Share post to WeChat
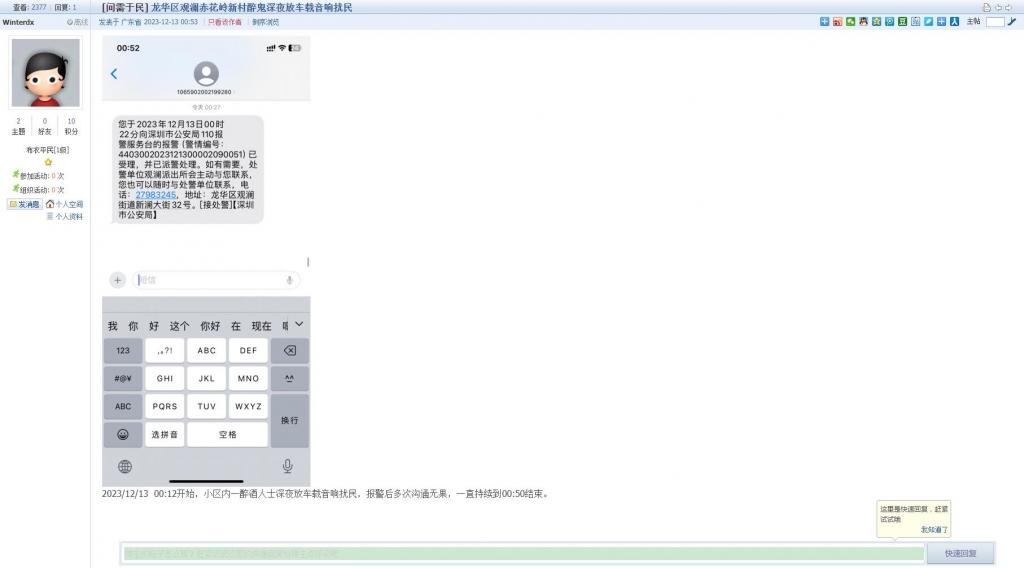 coord(850,21)
